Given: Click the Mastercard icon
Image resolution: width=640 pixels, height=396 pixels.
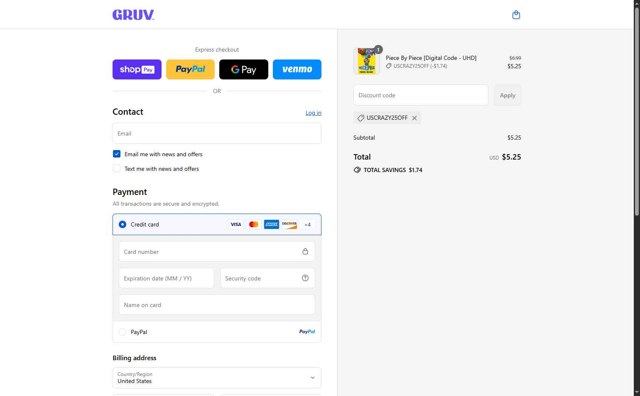Looking at the screenshot, I should (x=253, y=225).
